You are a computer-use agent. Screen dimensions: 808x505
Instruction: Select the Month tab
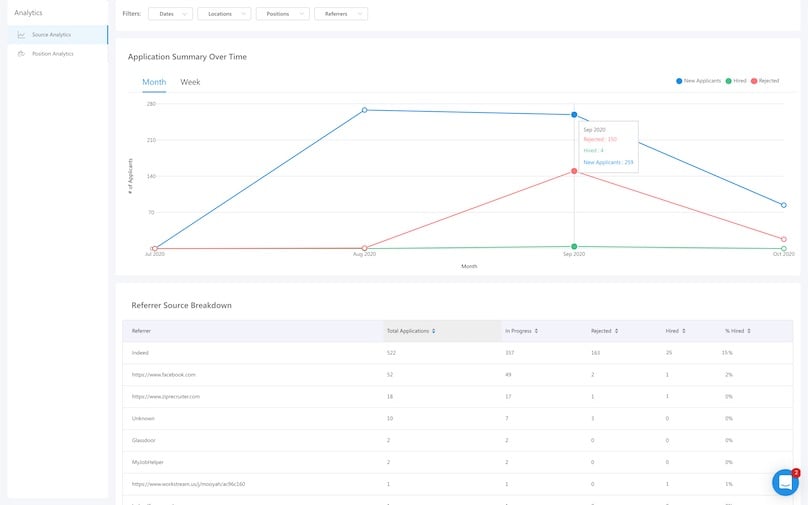(x=154, y=82)
